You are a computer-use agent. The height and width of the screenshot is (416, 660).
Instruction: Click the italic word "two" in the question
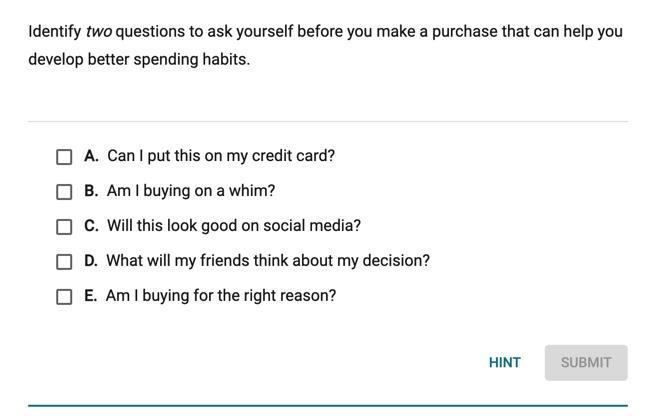pyautogui.click(x=98, y=31)
